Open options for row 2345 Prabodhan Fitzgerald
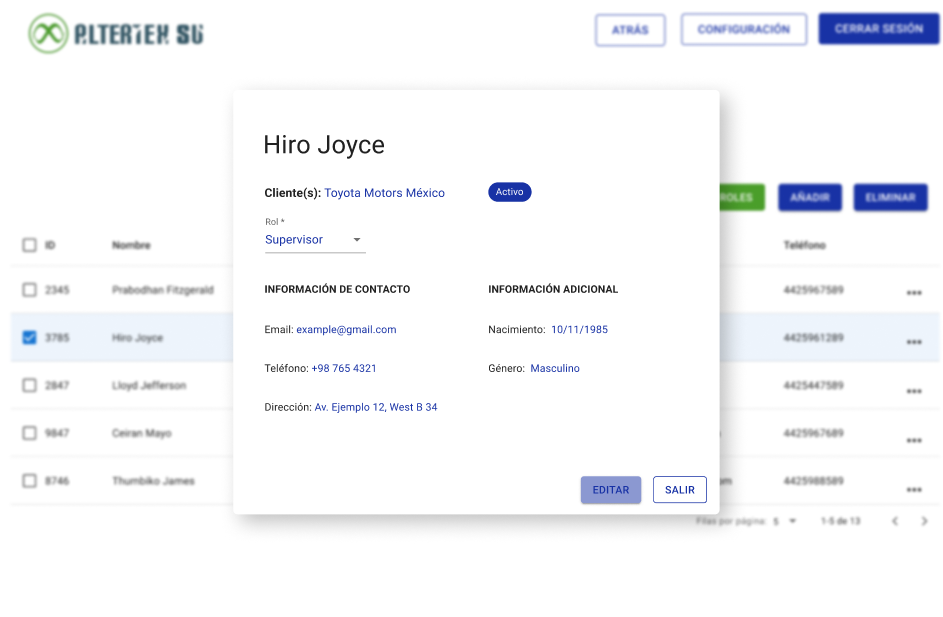The image size is (943, 617). click(914, 293)
